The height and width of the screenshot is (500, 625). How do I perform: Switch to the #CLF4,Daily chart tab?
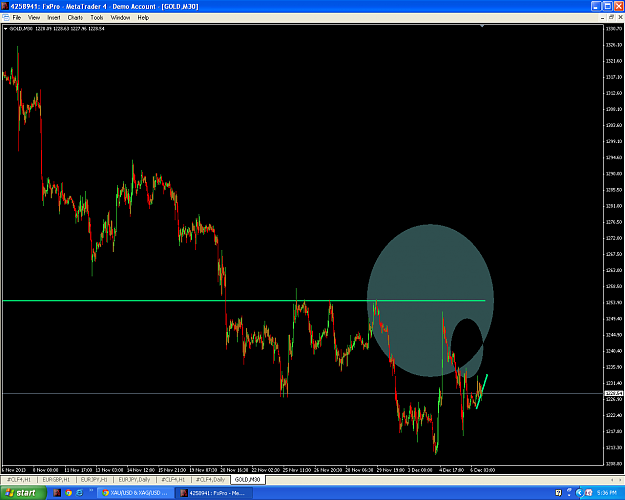tap(210, 480)
